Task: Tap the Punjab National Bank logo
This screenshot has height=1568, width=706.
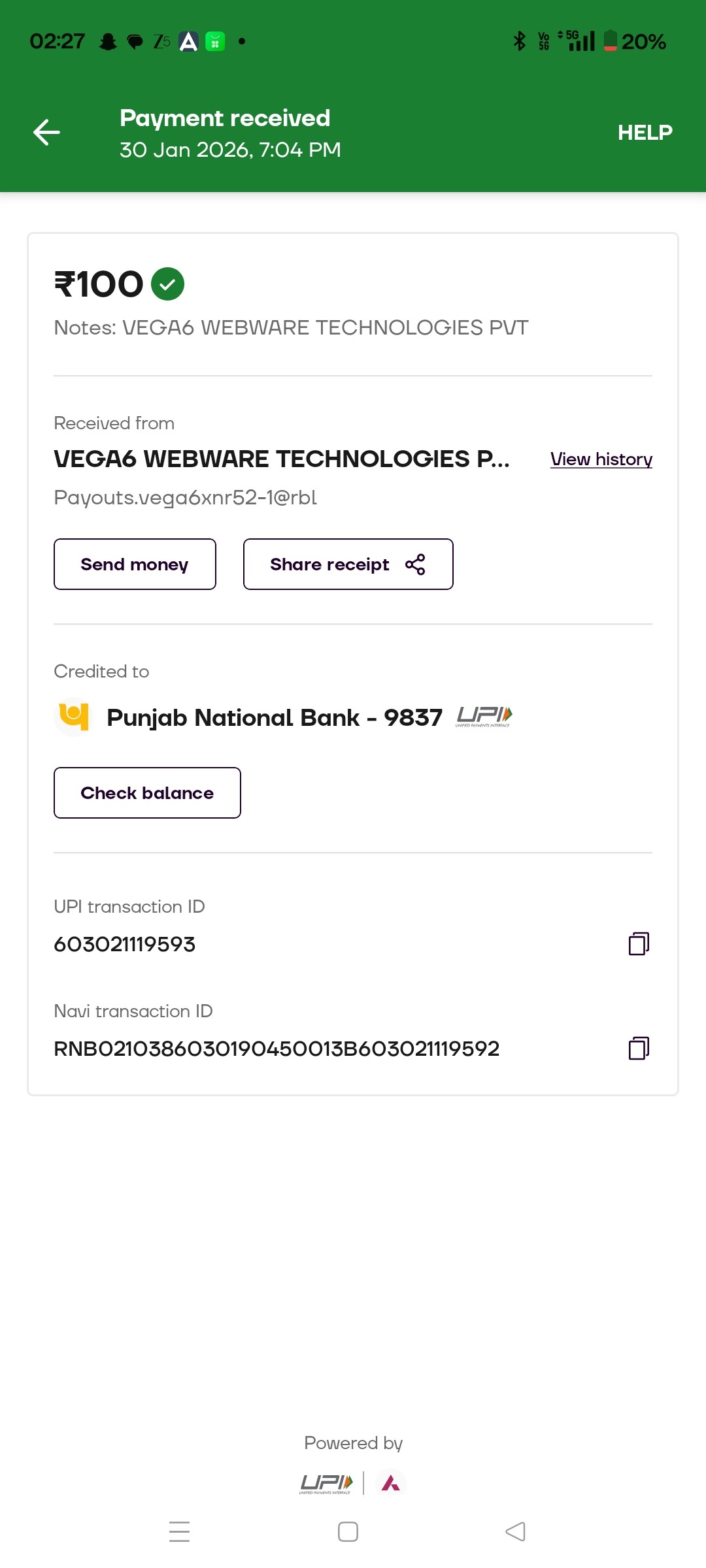Action: (73, 717)
